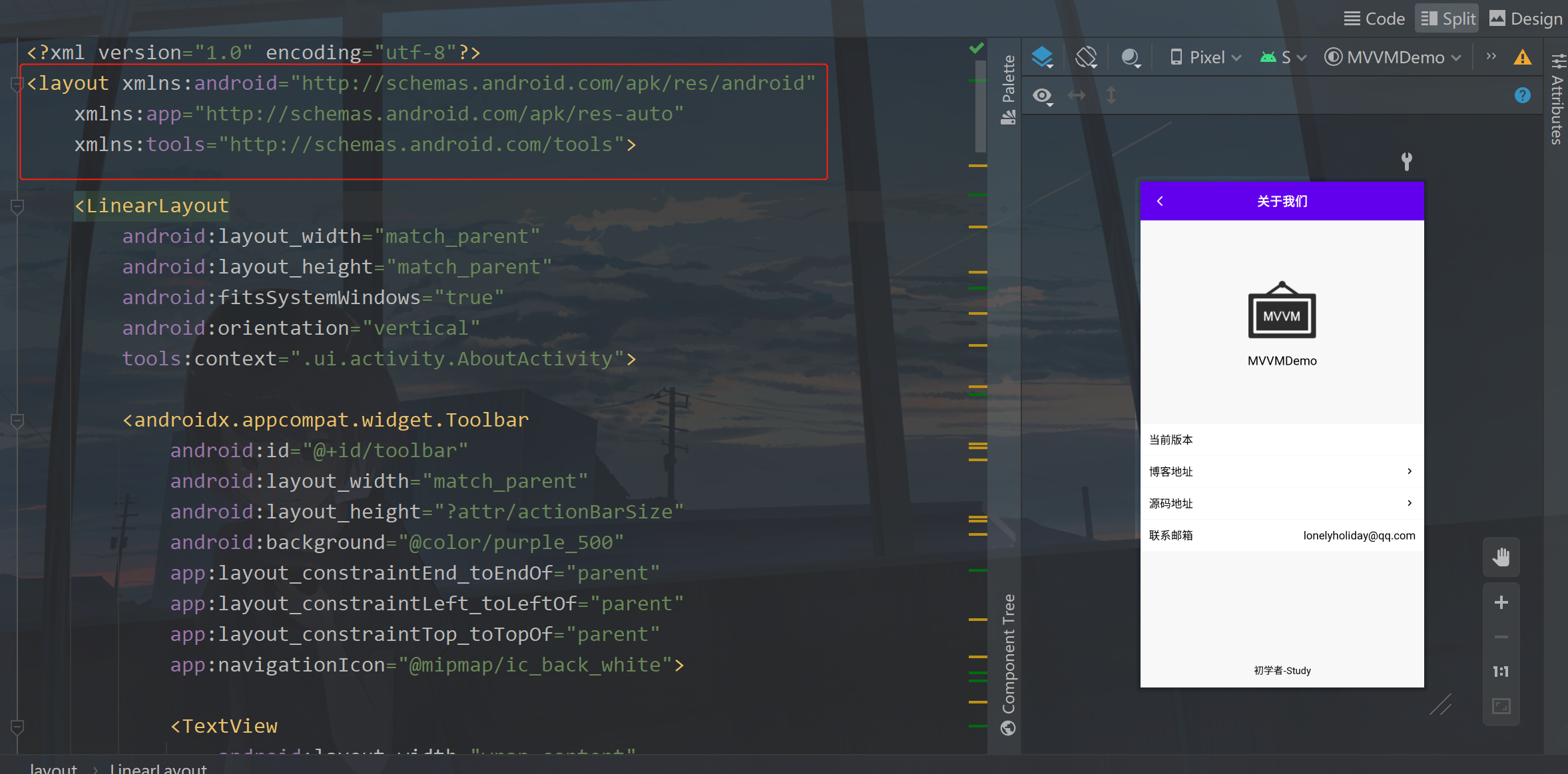Open the night mode selector icon

point(1130,57)
